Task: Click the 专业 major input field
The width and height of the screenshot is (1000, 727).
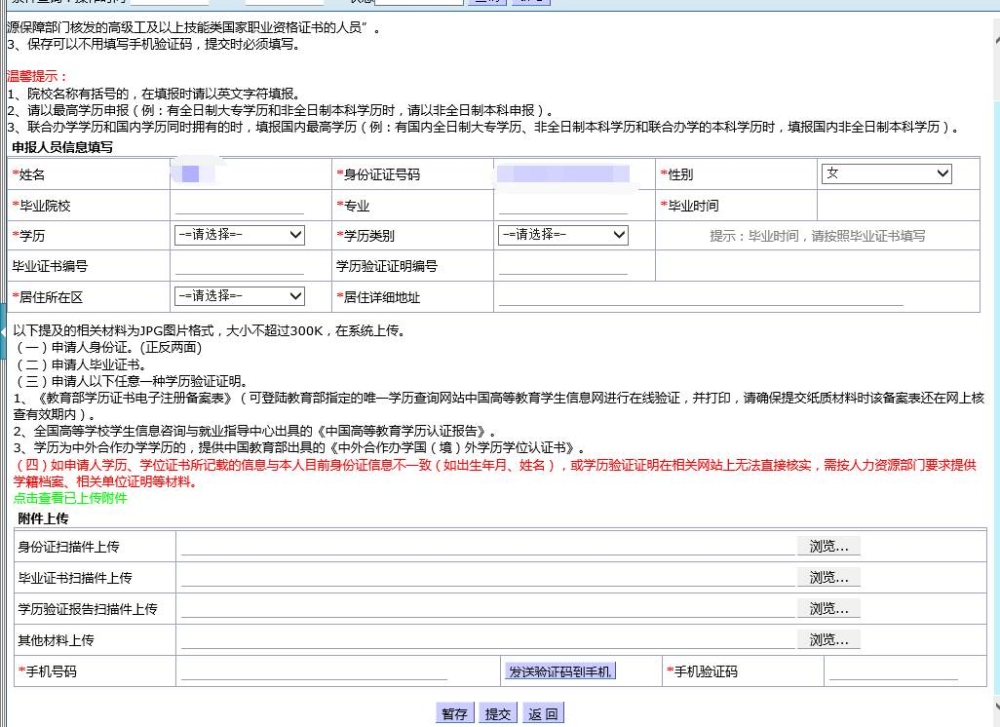Action: 562,205
